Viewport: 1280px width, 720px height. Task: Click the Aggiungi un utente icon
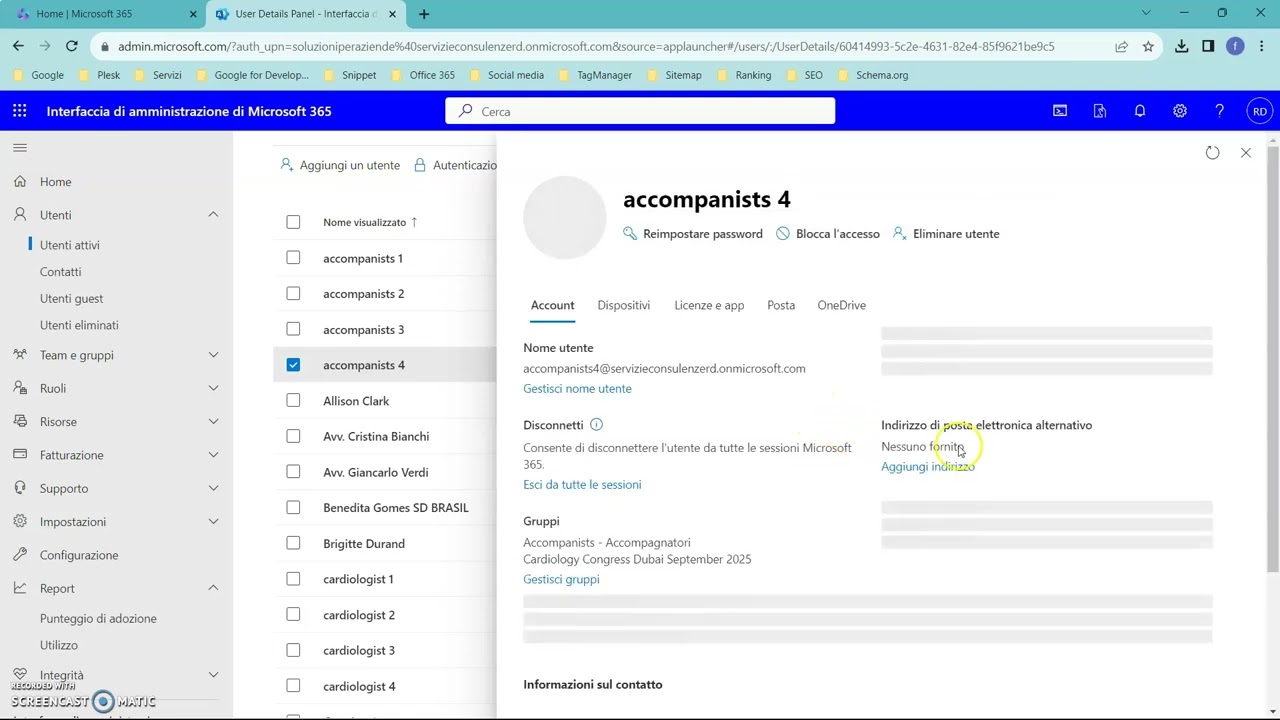click(287, 165)
